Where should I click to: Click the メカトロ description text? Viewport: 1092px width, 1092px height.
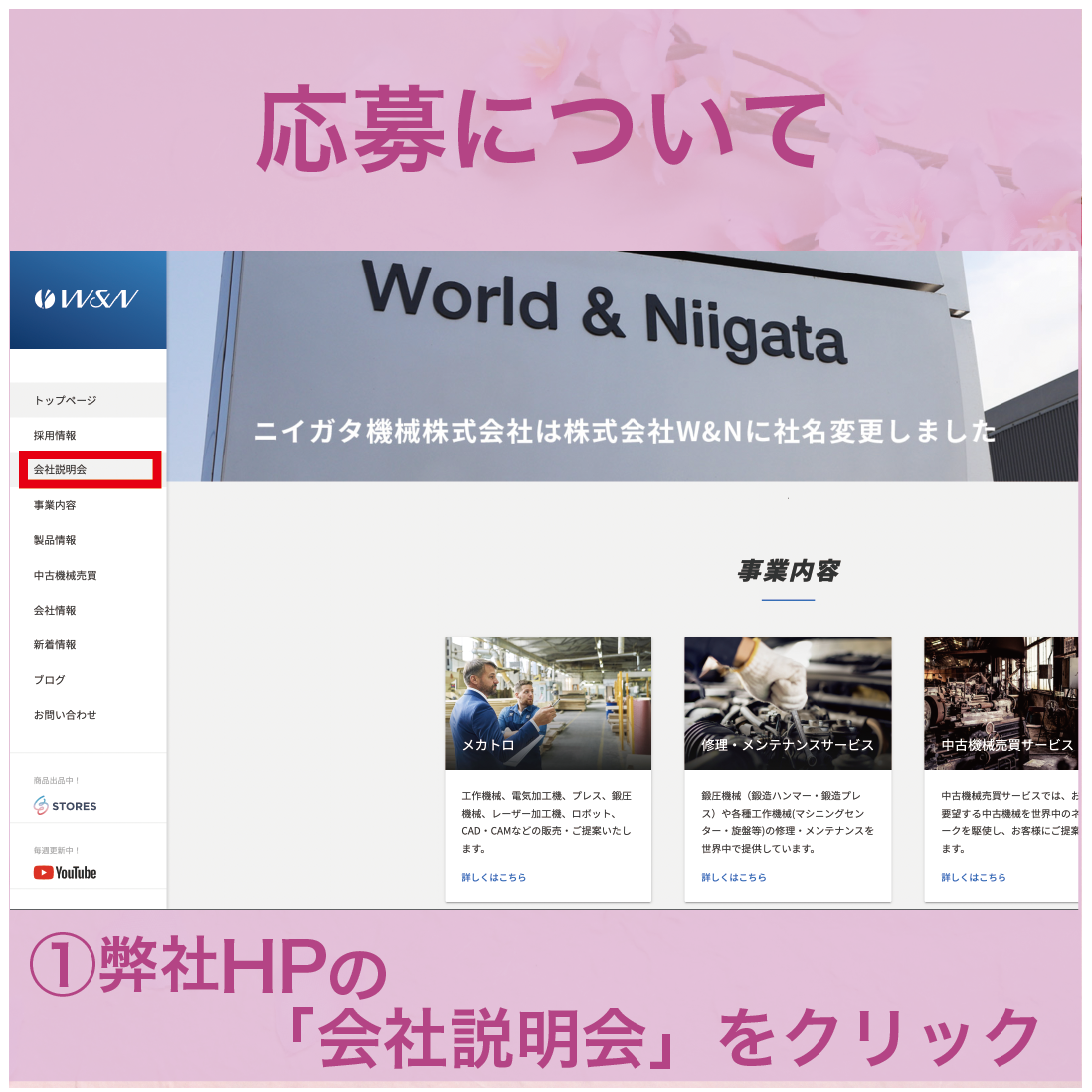coord(547,821)
